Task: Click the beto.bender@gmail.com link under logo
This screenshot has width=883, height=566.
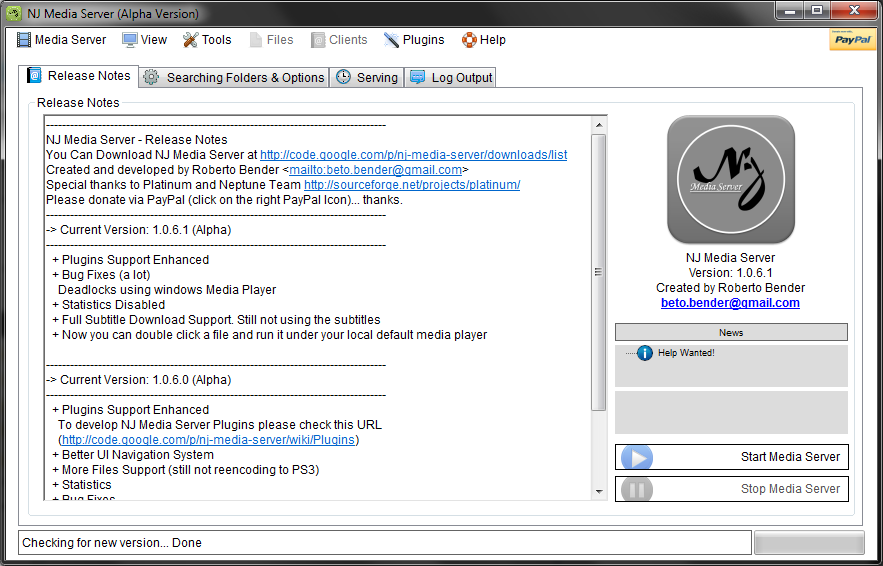Action: [x=730, y=303]
